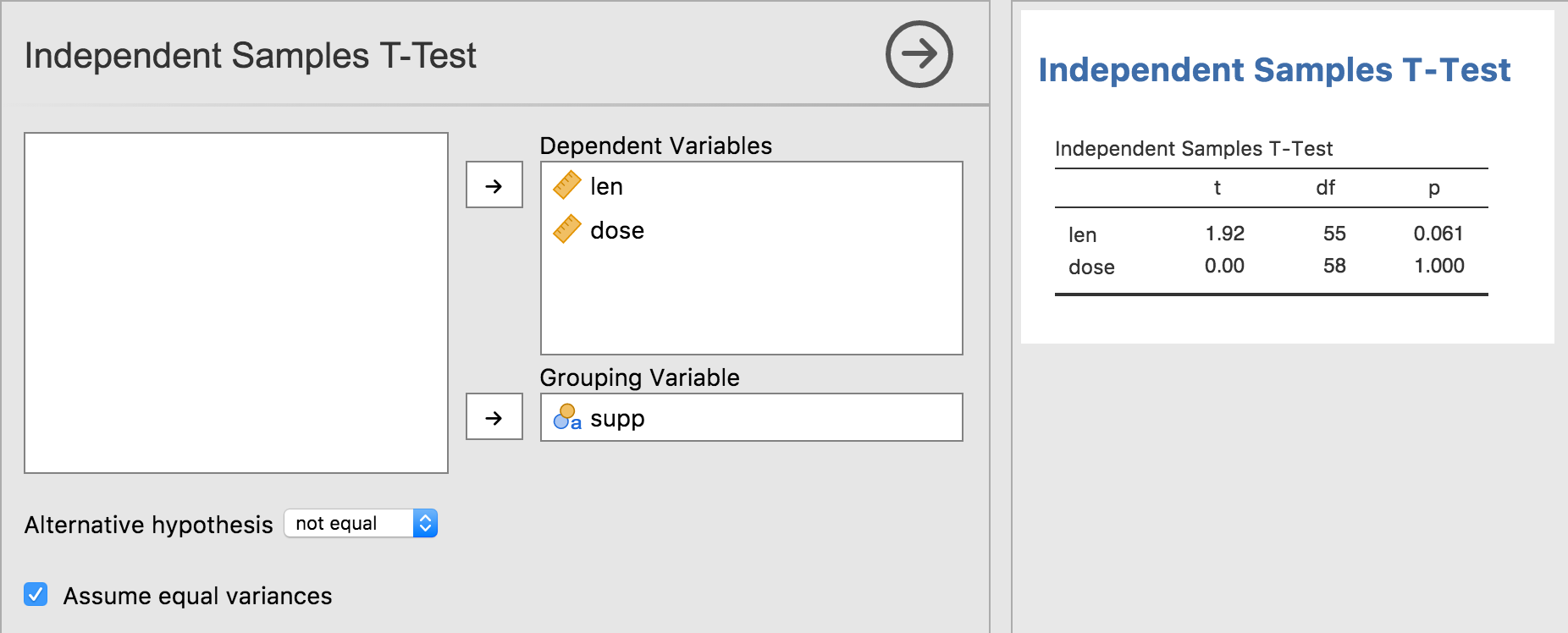The image size is (1568, 633).
Task: Click the ruler icon next to len
Action: click(x=566, y=185)
